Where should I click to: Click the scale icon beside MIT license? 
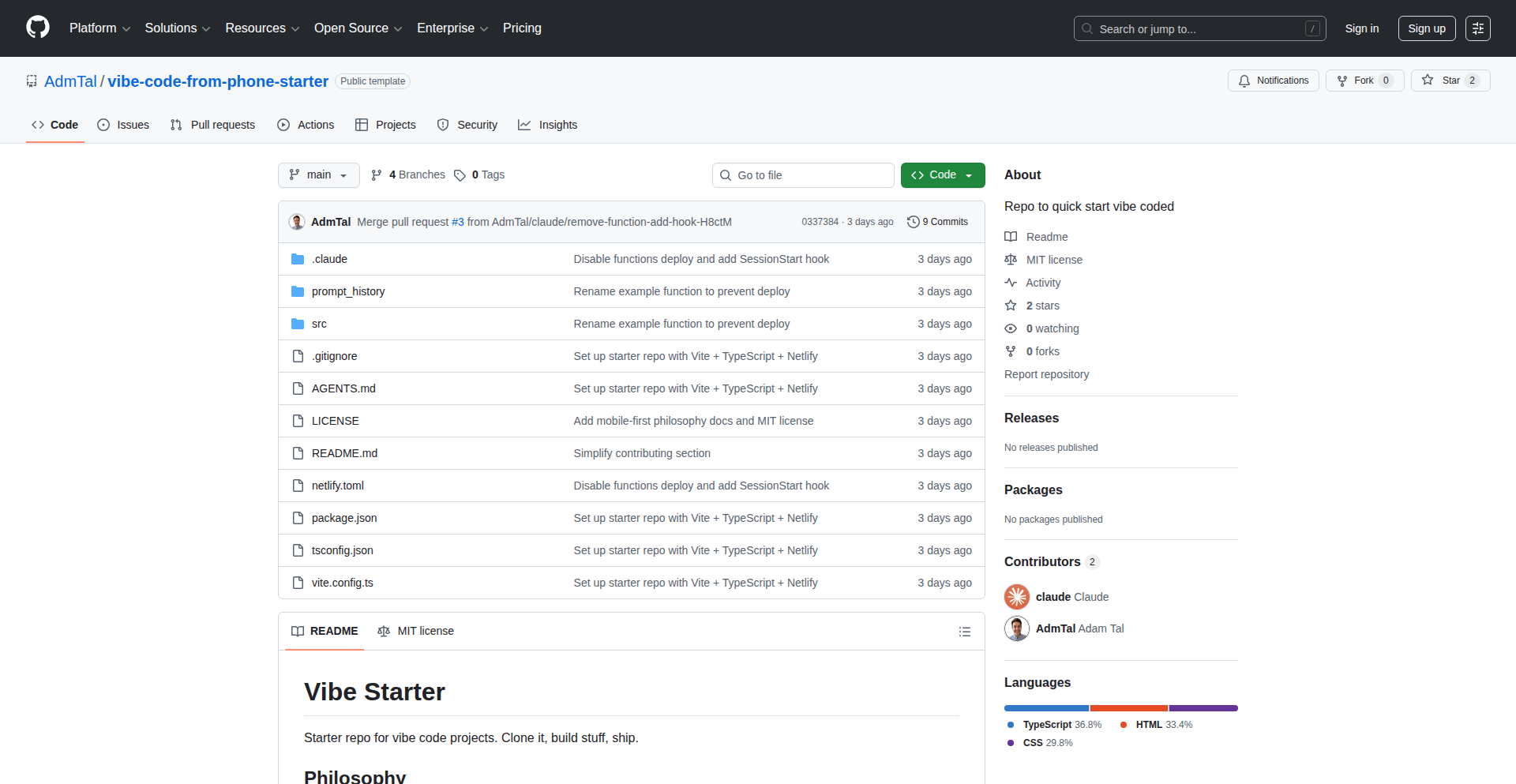tap(1011, 260)
